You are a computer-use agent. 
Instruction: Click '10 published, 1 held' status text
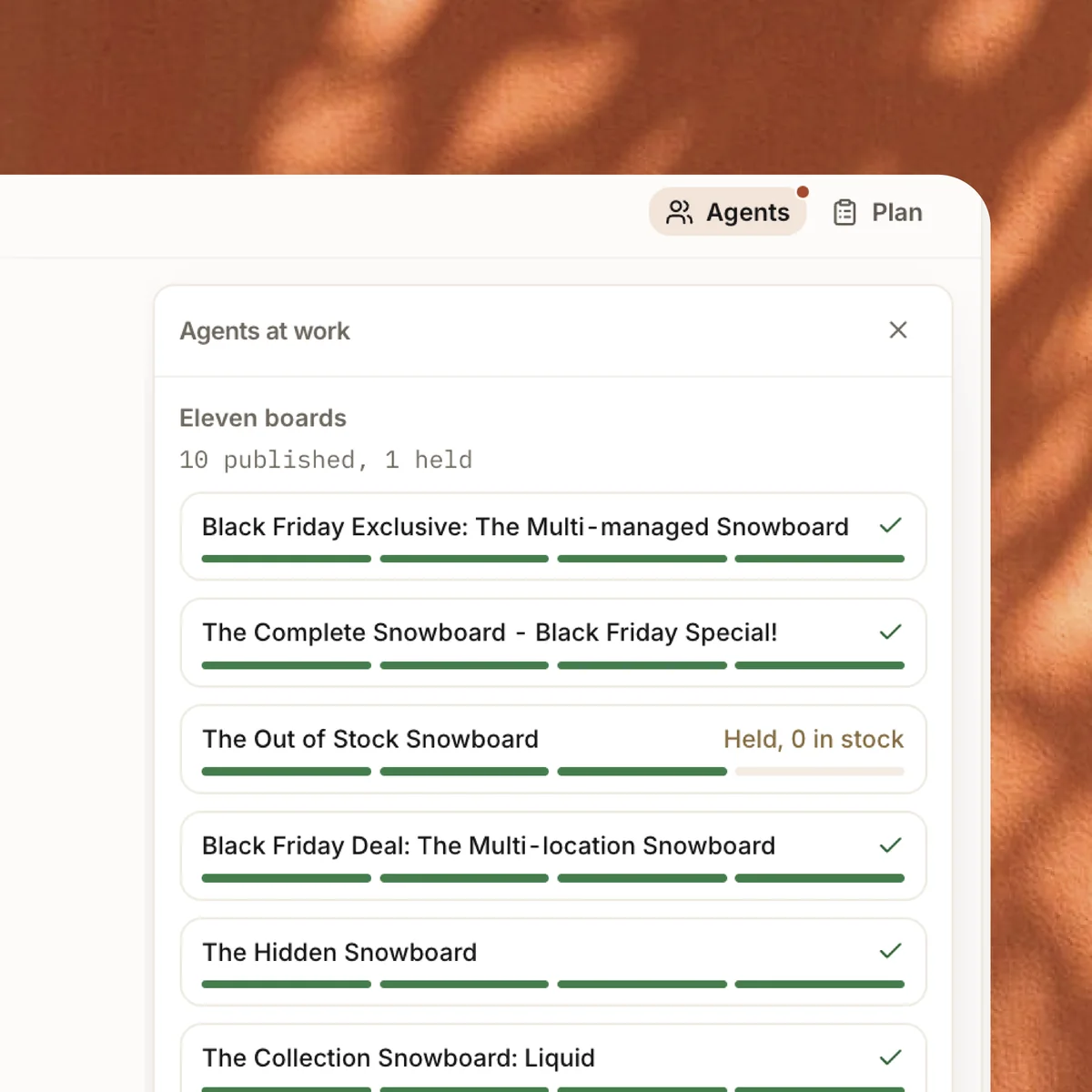pos(326,460)
